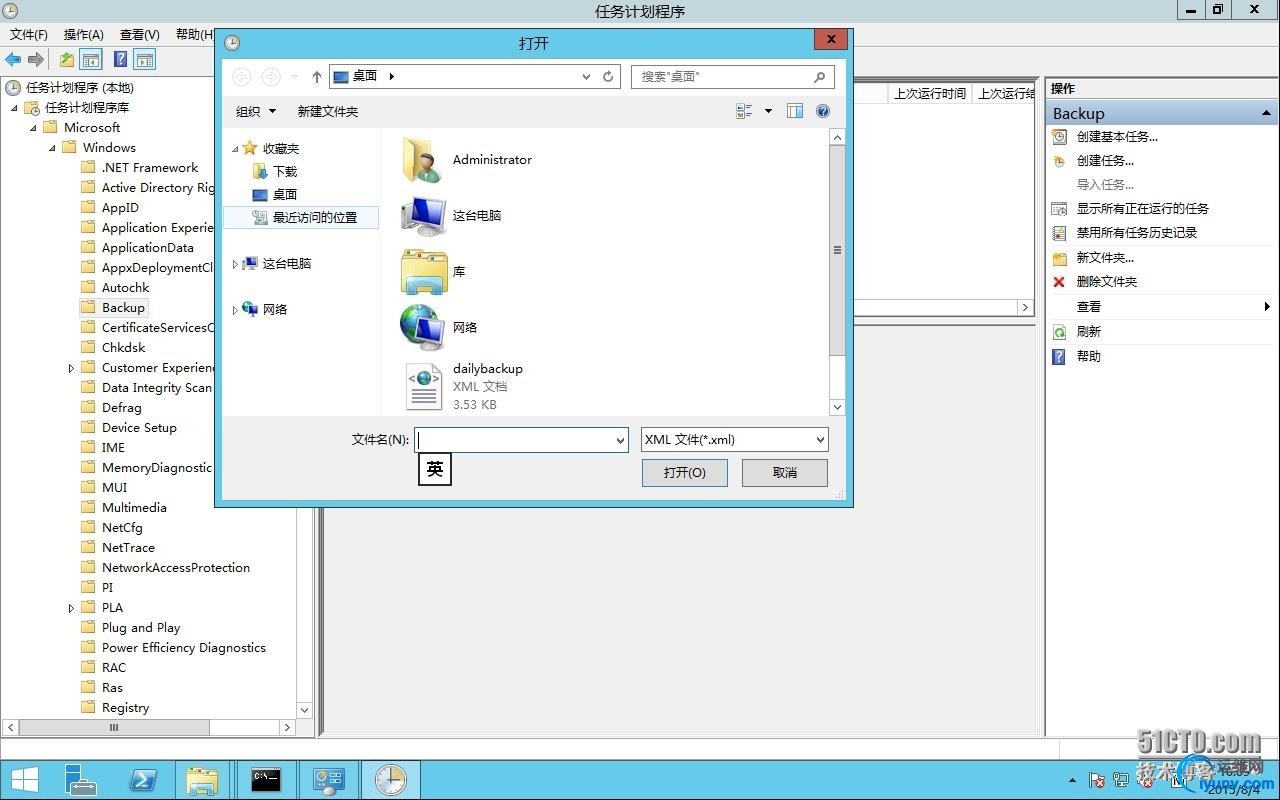Click 新文件夹... in the Actions pane

pos(1105,258)
